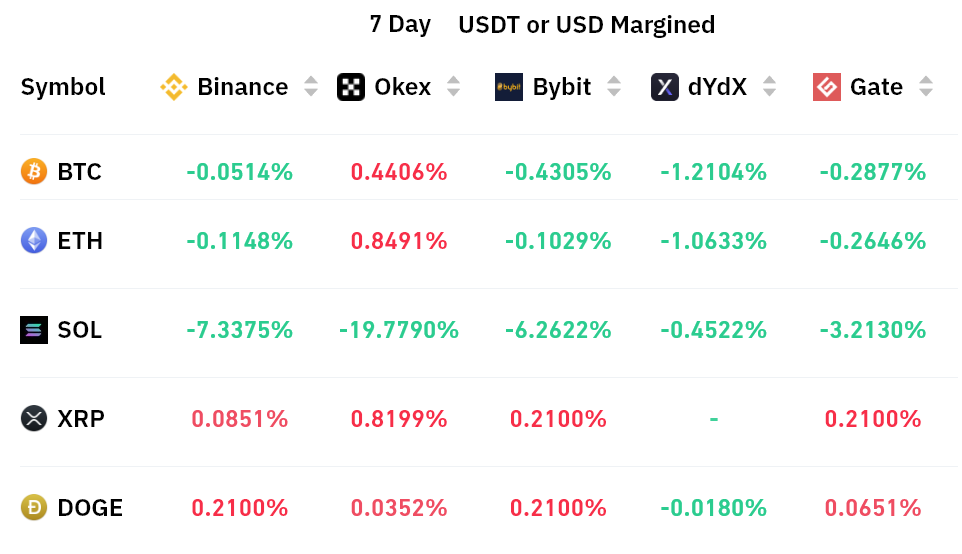Sort table by Bybit column arrows
The image size is (962, 554).
pos(613,87)
